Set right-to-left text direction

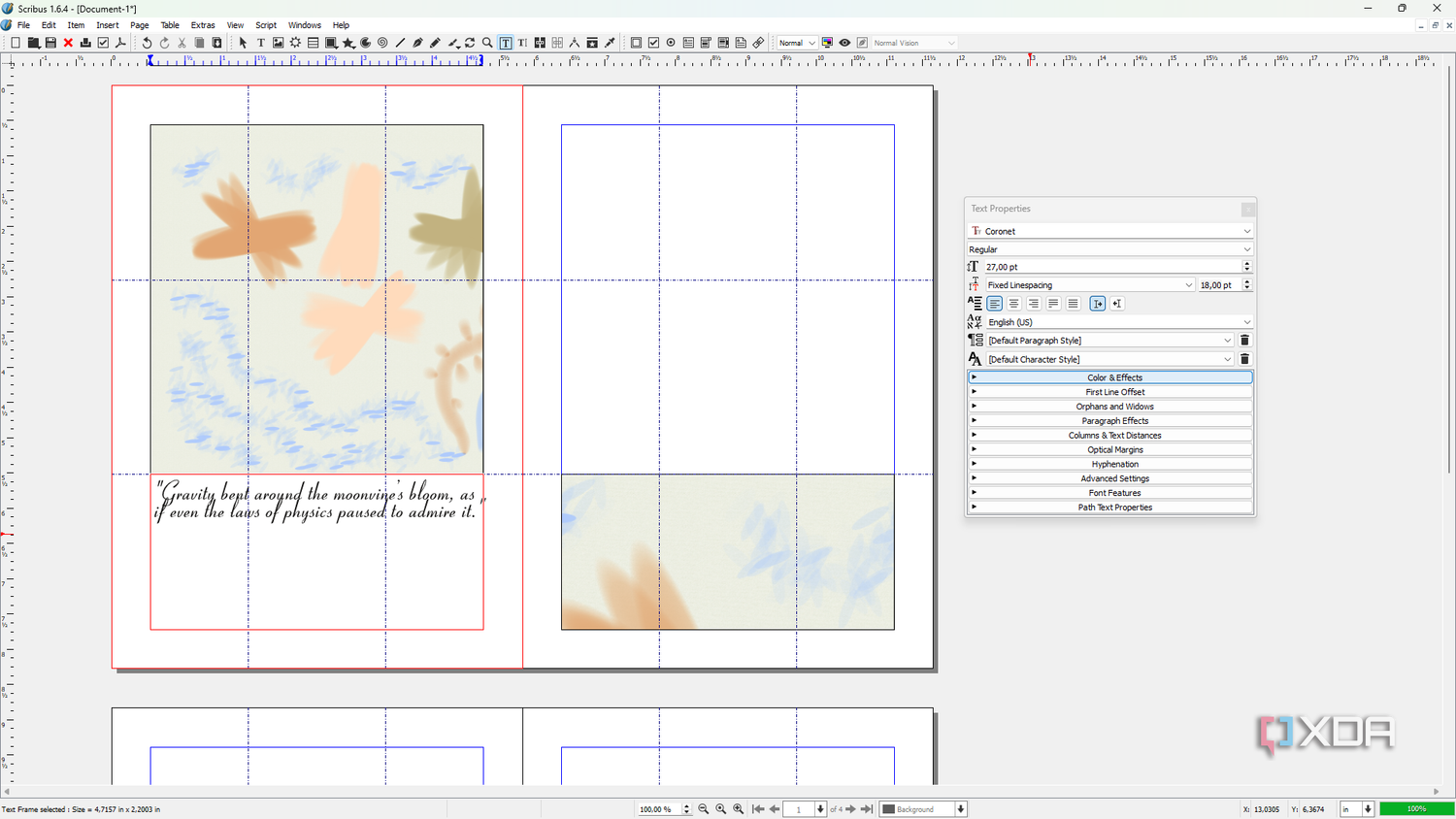click(x=1117, y=304)
